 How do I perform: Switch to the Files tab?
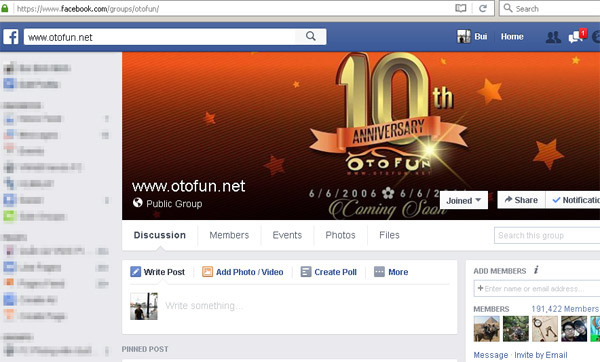coord(389,235)
